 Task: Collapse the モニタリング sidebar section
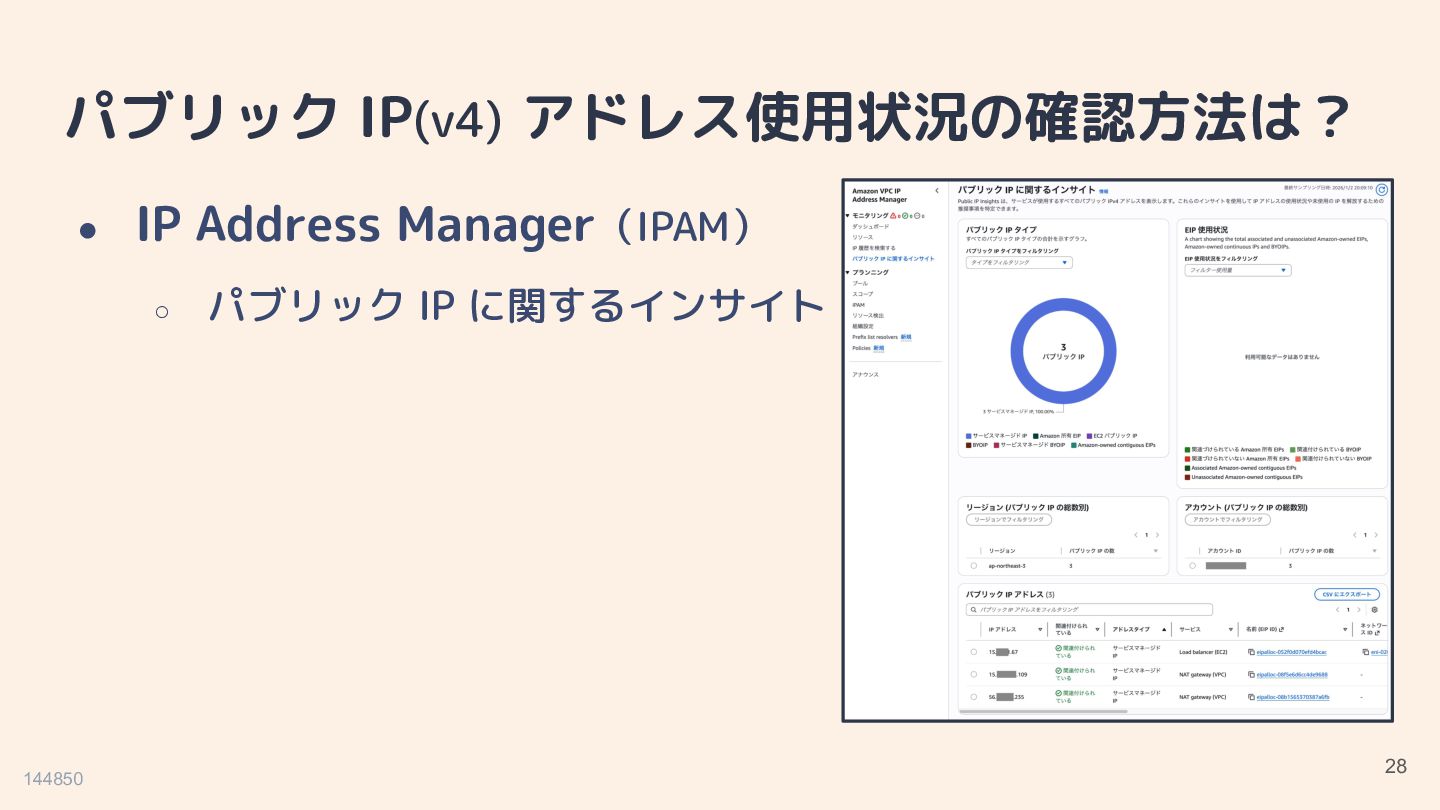pyautogui.click(x=847, y=215)
